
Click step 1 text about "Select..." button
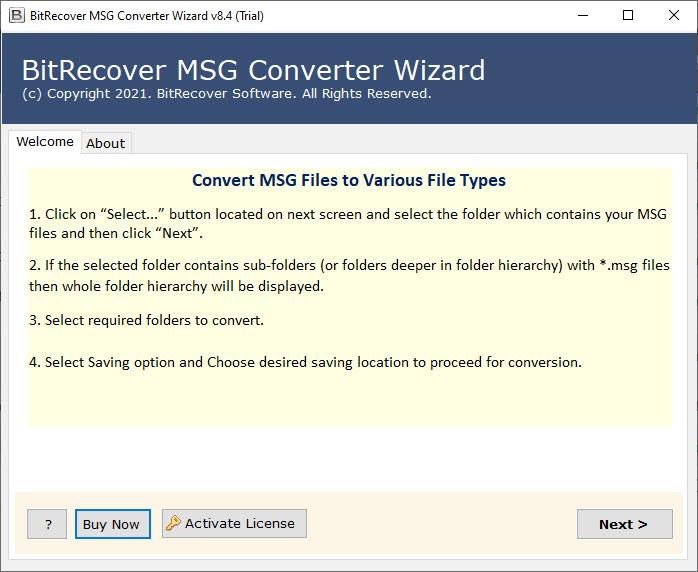point(348,223)
